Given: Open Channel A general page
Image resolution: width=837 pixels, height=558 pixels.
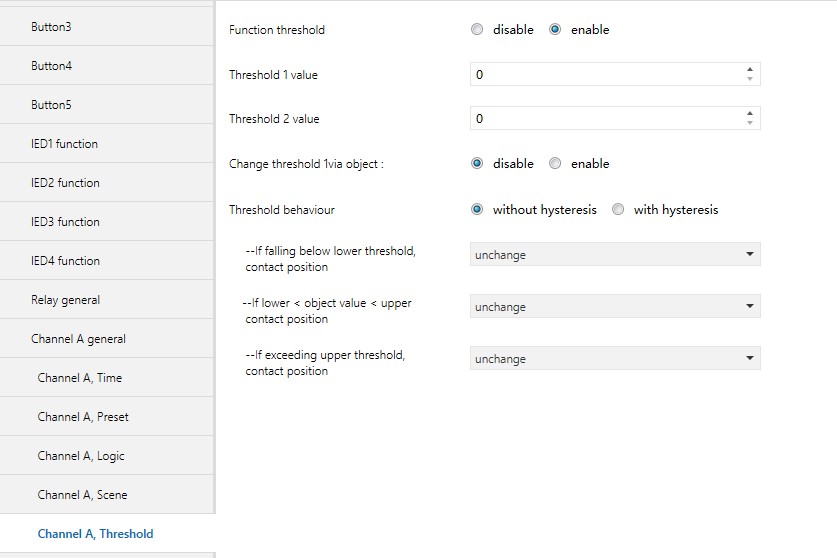Looking at the screenshot, I should pos(107,339).
